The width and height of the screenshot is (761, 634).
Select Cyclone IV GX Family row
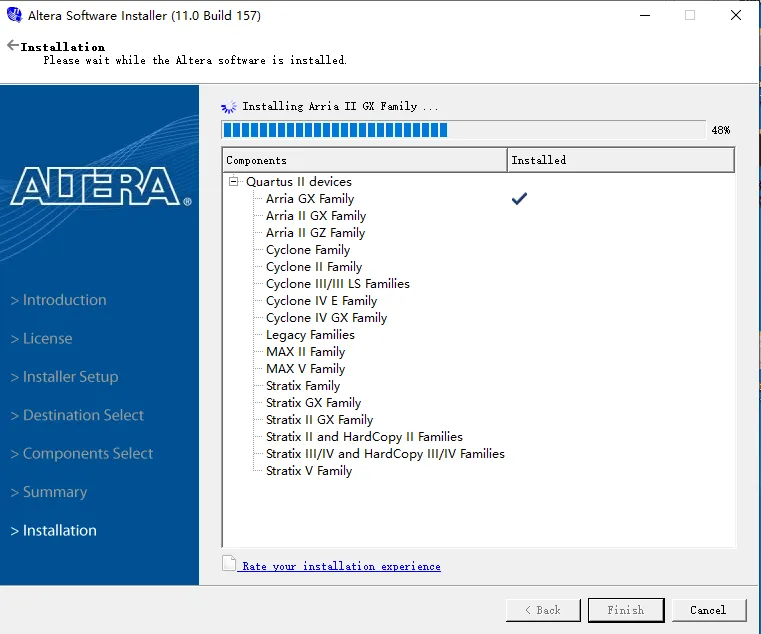tap(327, 317)
